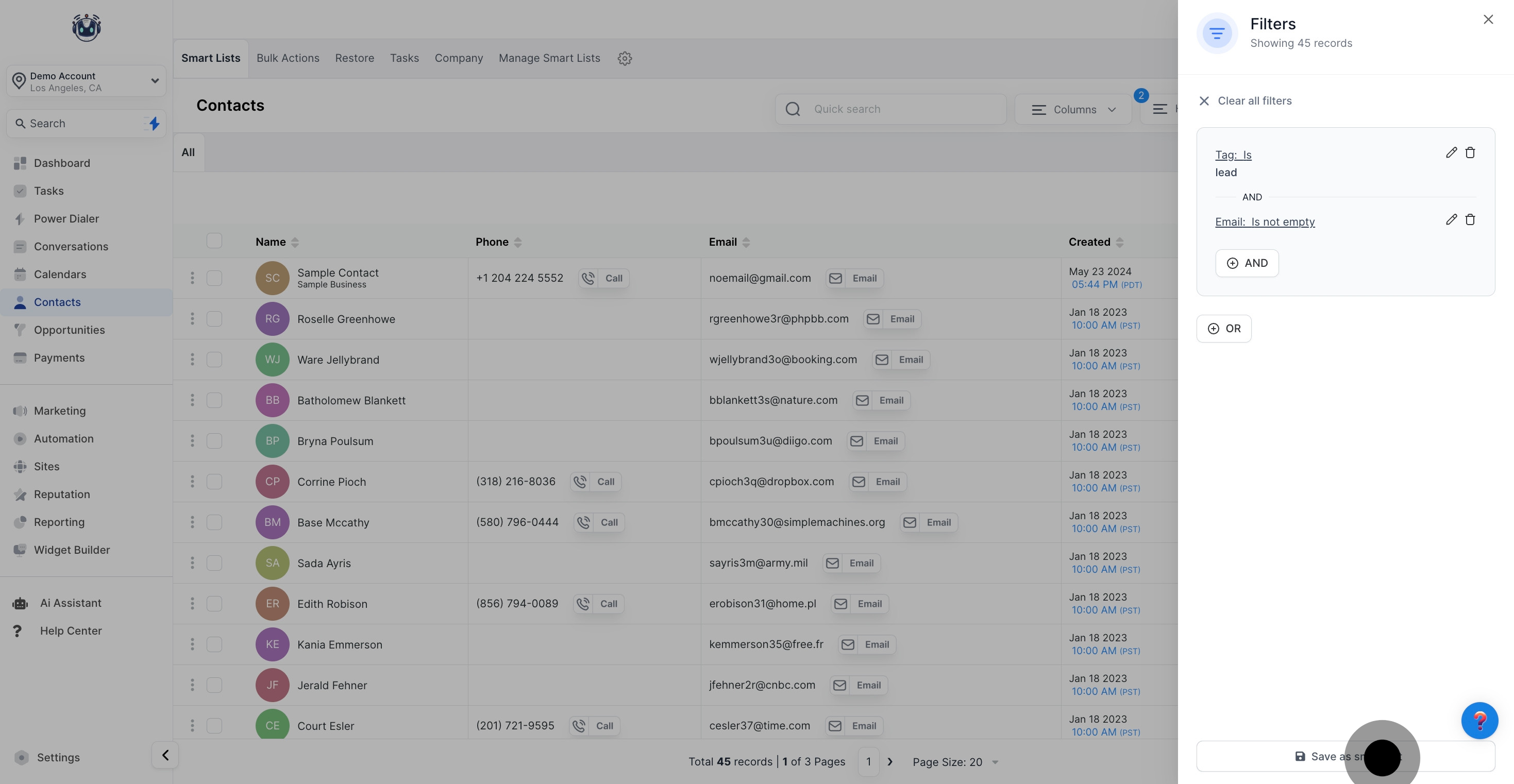The image size is (1514, 784).
Task: Check the select-all contacts checkbox
Action: [x=214, y=241]
